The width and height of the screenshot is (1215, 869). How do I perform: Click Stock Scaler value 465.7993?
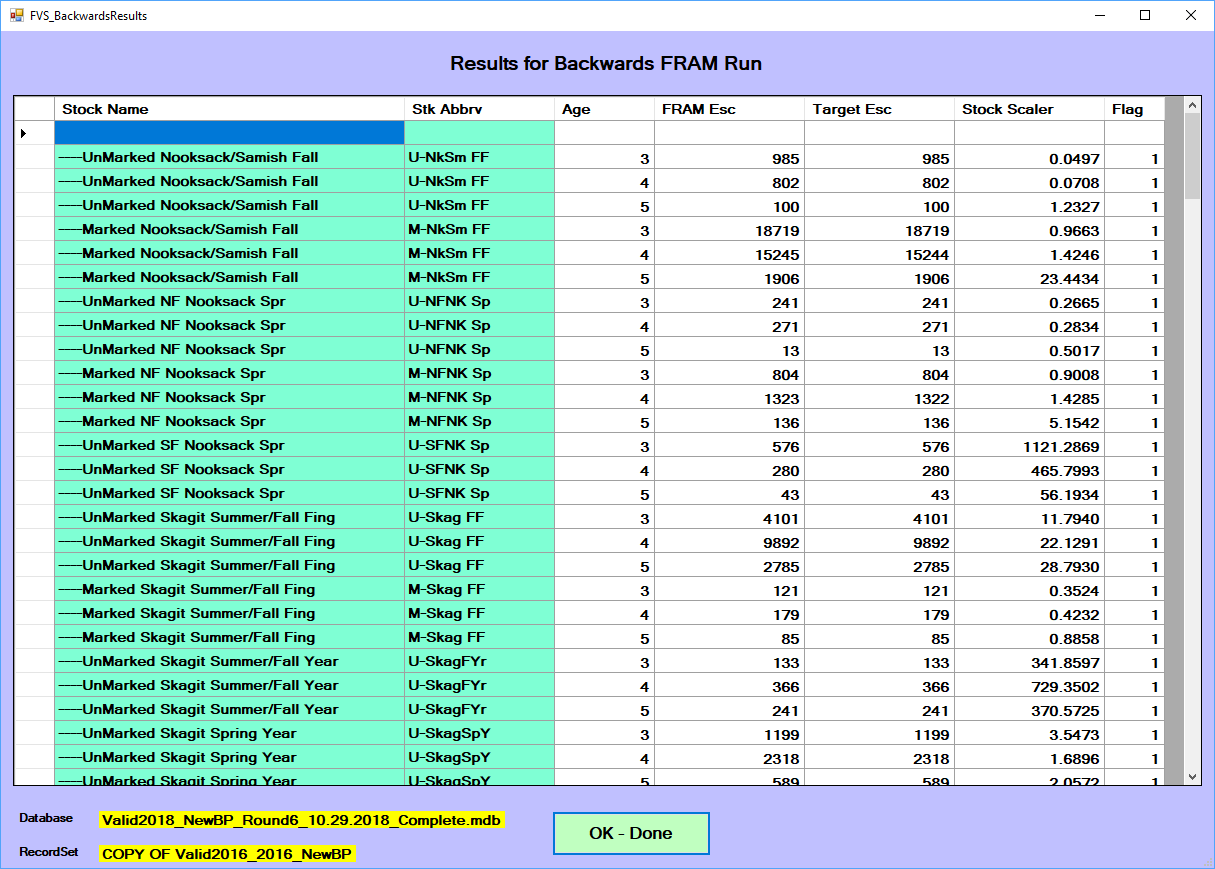coord(1067,470)
